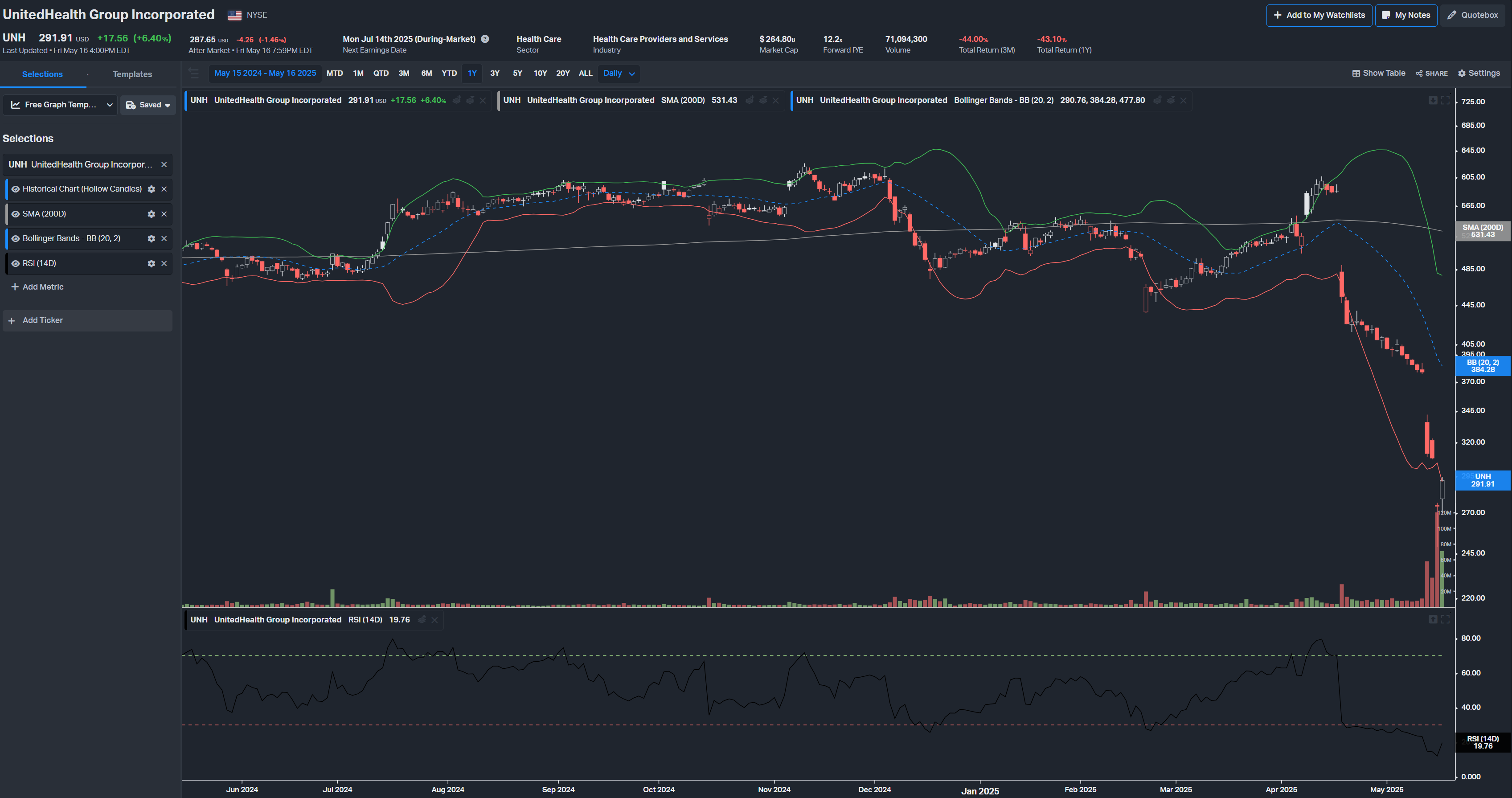
Task: Select the 5Y time range
Action: (517, 74)
